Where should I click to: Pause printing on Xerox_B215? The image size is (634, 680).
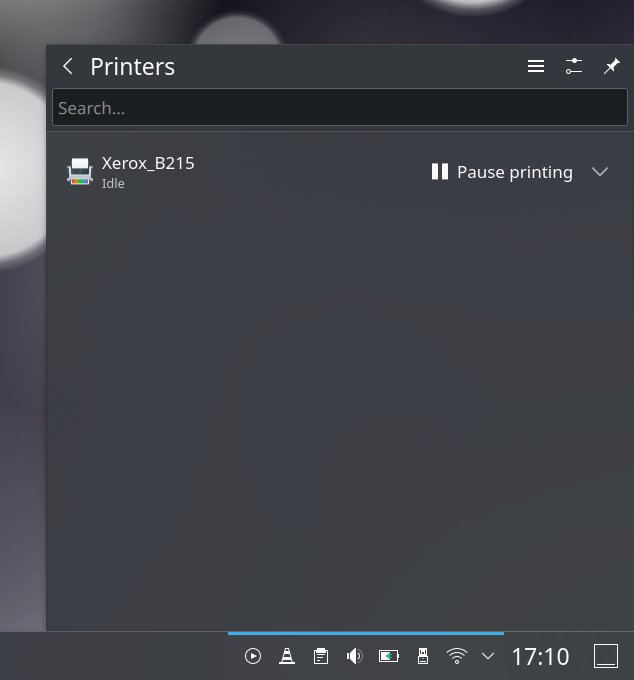pos(502,172)
